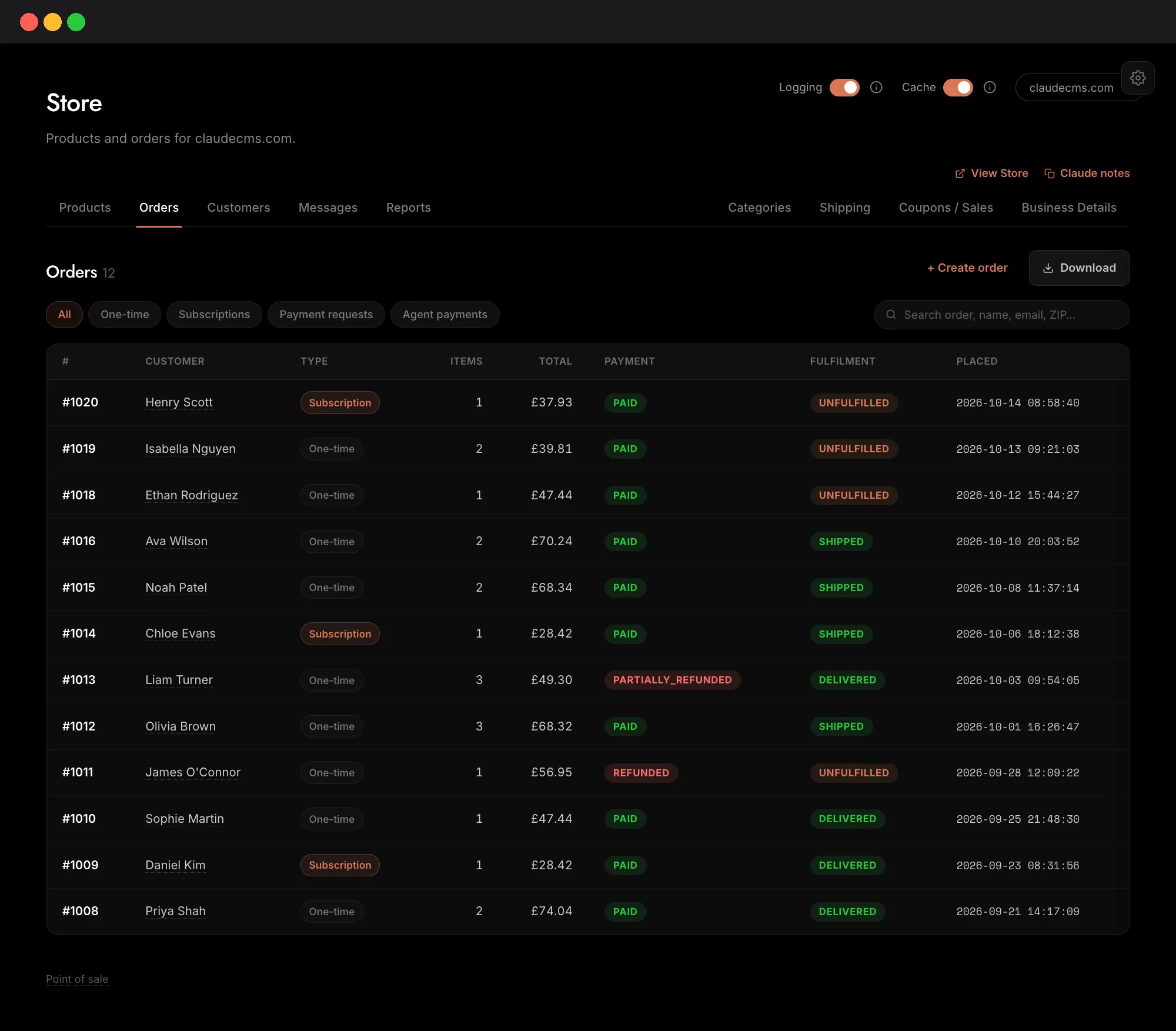Click the REFUNDED payment badge
The height and width of the screenshot is (1031, 1176).
(x=641, y=773)
